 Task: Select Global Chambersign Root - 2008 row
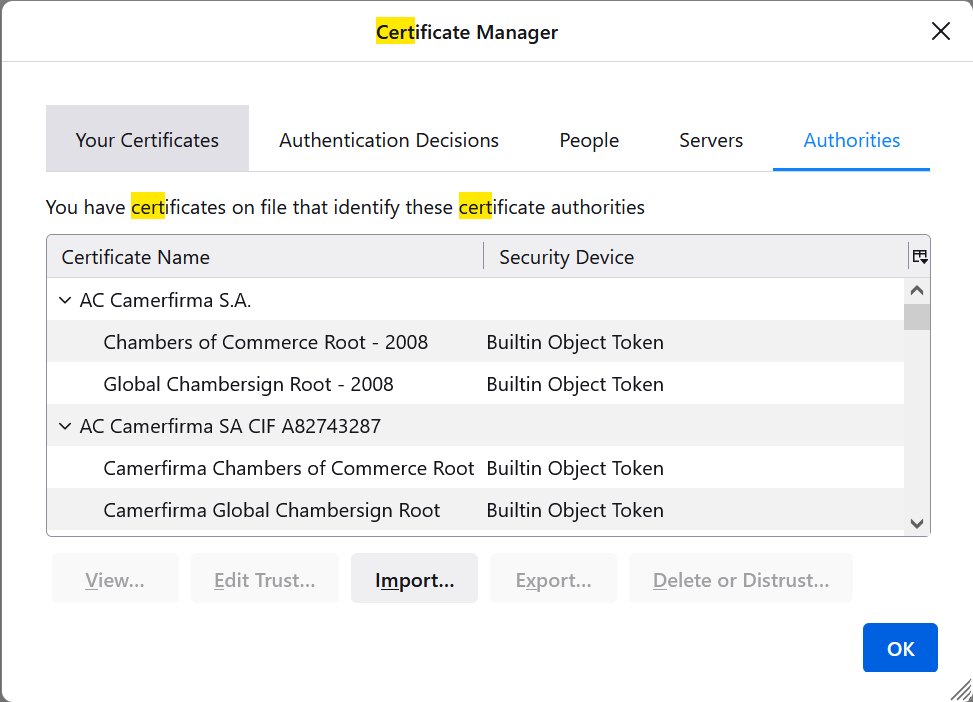tap(475, 384)
